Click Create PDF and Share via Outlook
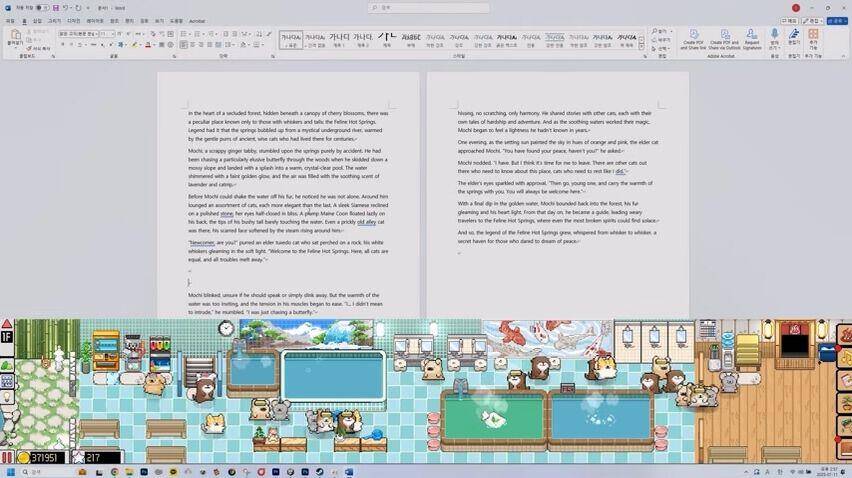This screenshot has width=852, height=478. coord(724,39)
